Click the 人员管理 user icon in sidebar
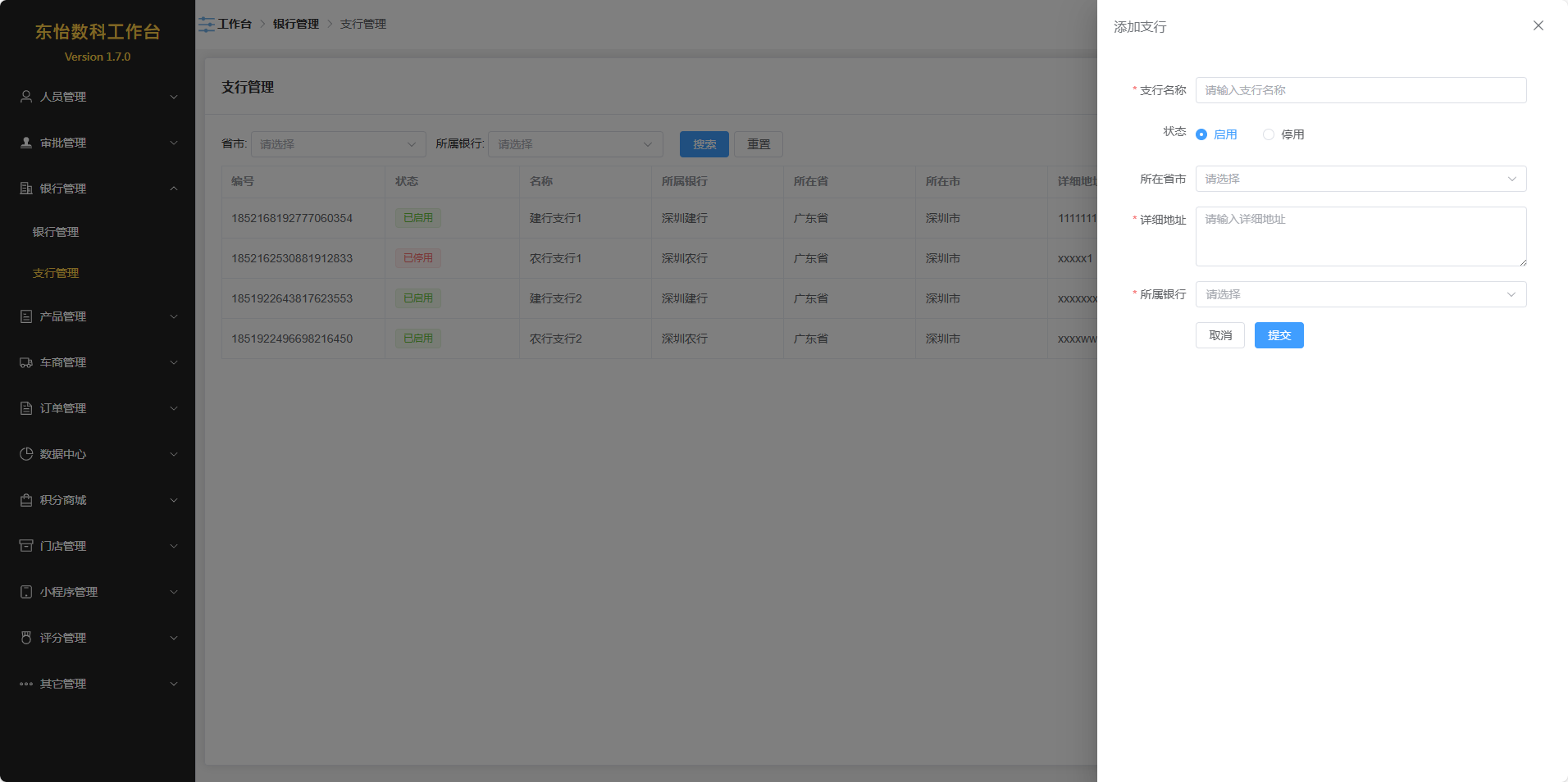The image size is (1568, 782). 26,97
